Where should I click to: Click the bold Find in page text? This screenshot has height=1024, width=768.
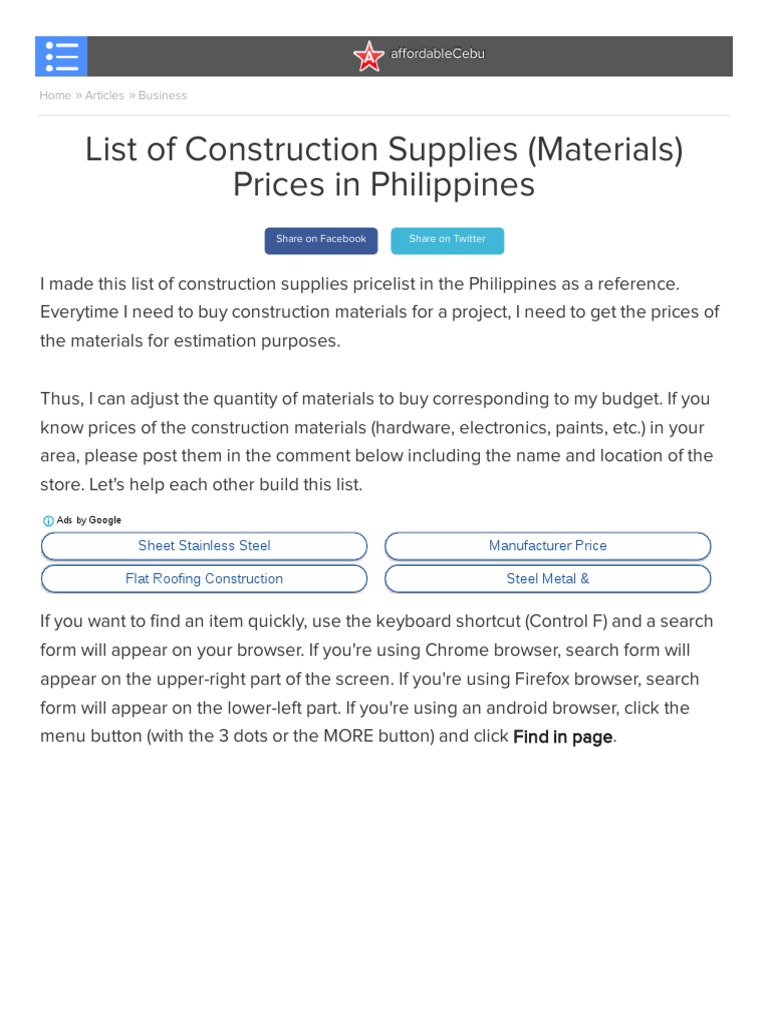[x=562, y=738]
